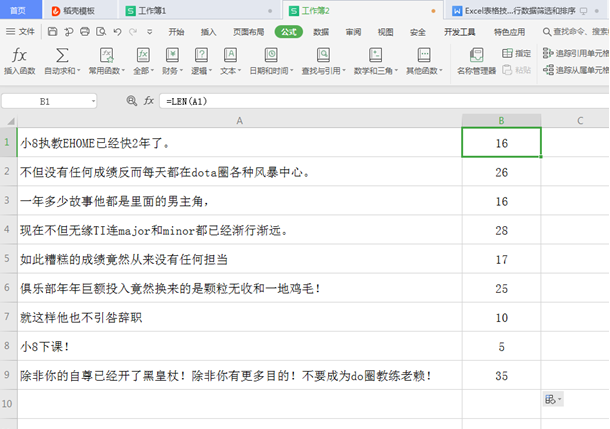This screenshot has width=610, height=429.
Task: Click the search command magnifier icon
Action: click(547, 32)
